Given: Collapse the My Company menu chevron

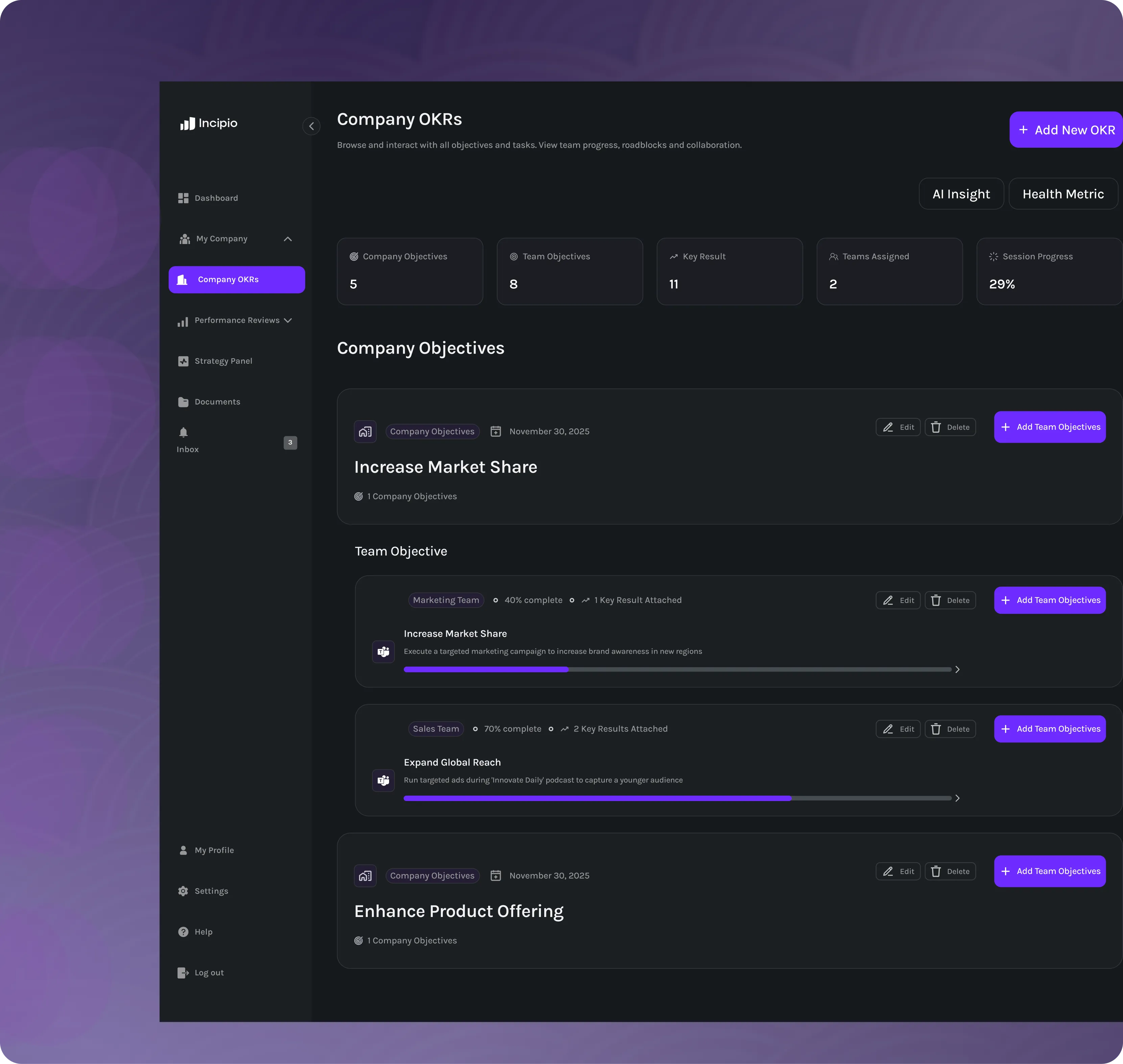Looking at the screenshot, I should (x=288, y=239).
